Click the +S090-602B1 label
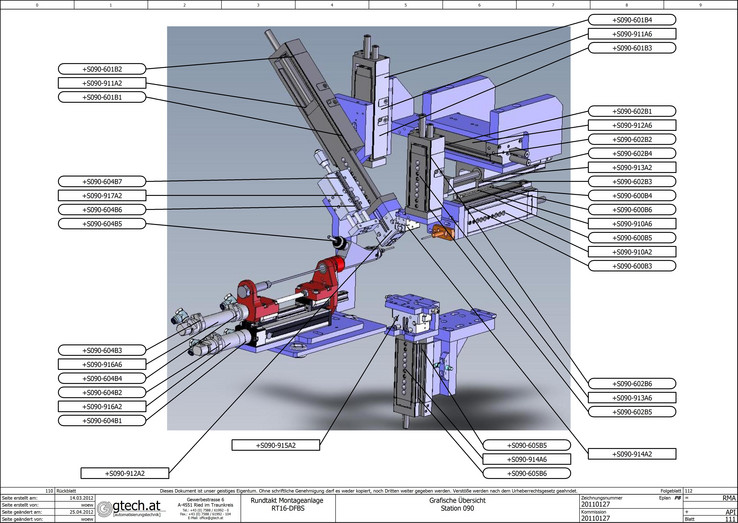 point(632,111)
